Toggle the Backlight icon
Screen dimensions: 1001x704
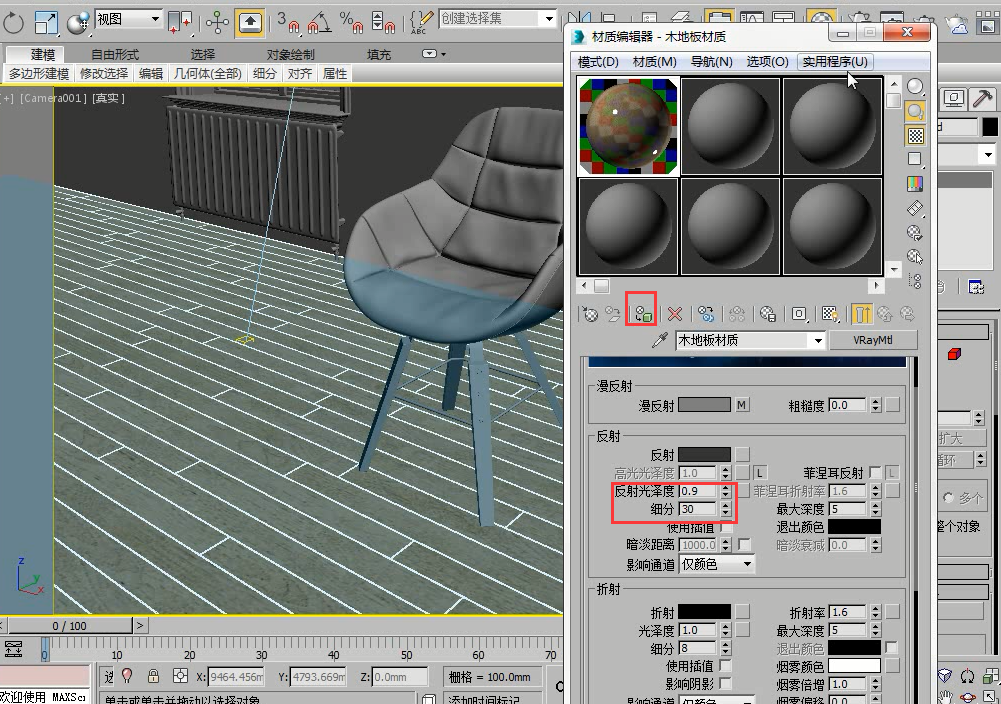click(915, 111)
